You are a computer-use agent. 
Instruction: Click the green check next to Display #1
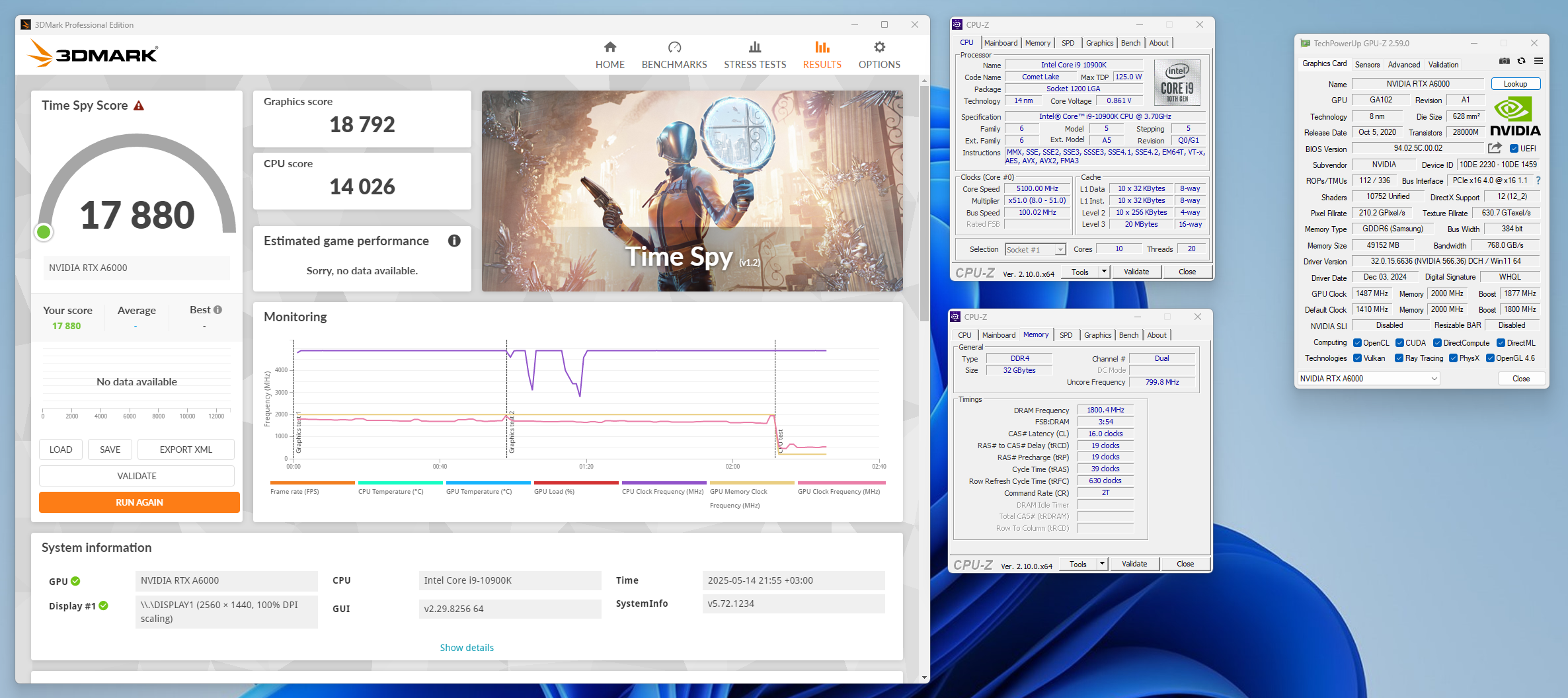coord(104,605)
